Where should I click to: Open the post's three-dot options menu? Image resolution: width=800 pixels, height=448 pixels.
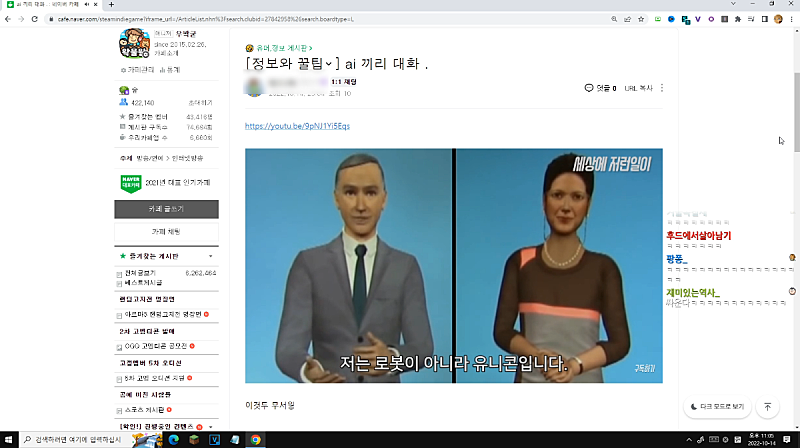[662, 88]
